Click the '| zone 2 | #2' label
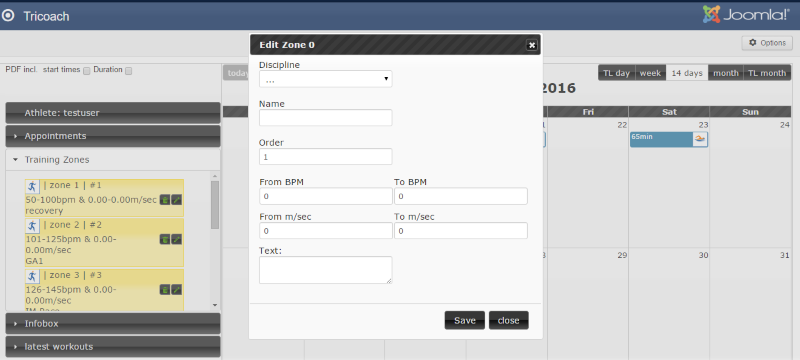 point(72,225)
